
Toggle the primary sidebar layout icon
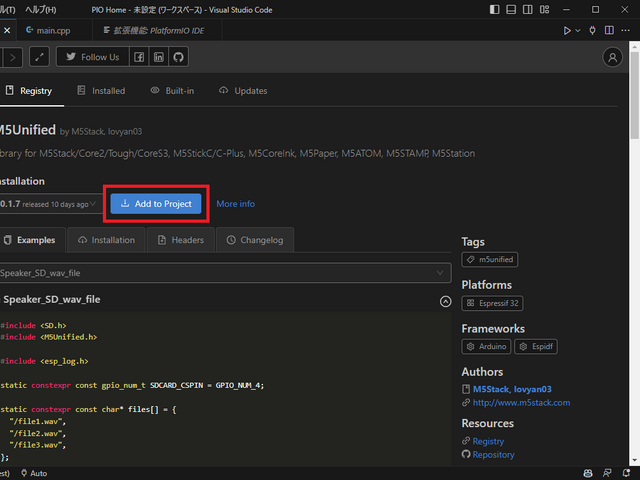pyautogui.click(x=494, y=9)
